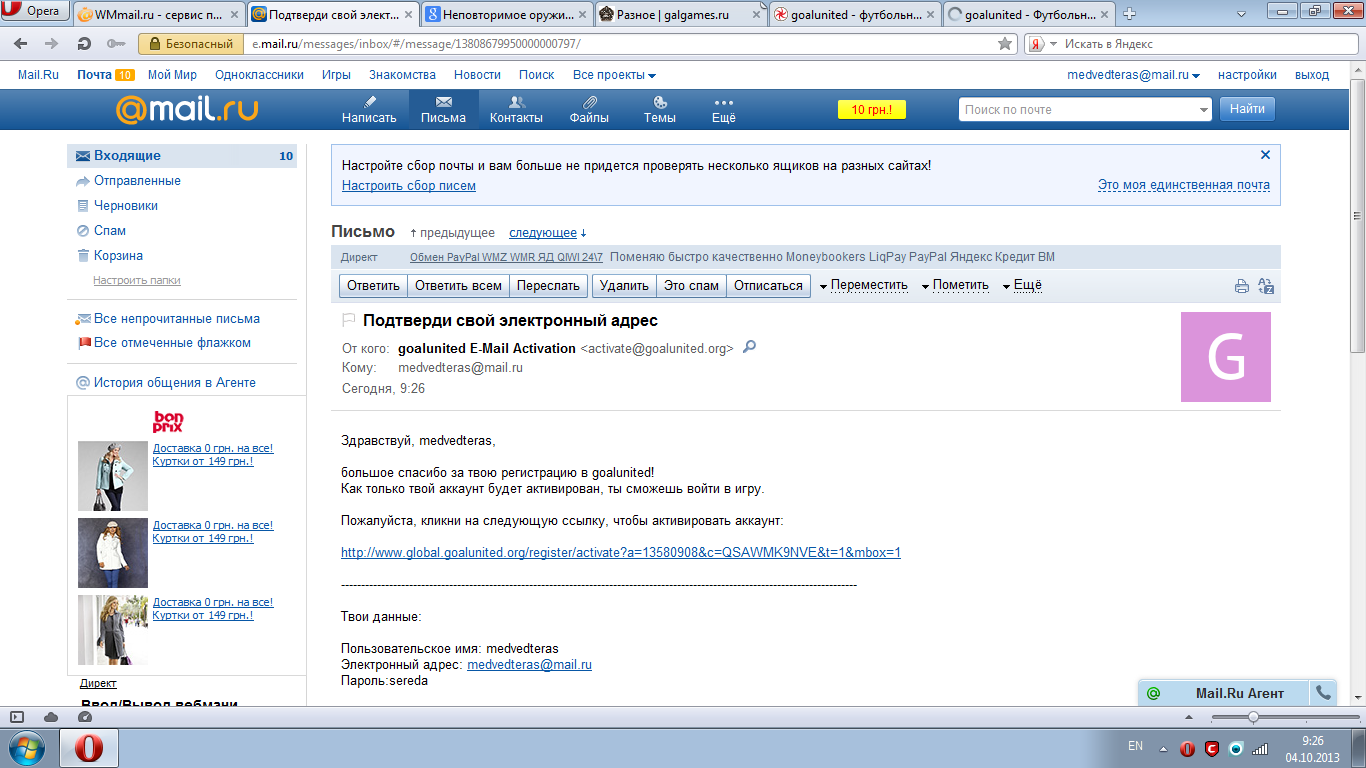Print message with printer icon

click(x=1241, y=286)
